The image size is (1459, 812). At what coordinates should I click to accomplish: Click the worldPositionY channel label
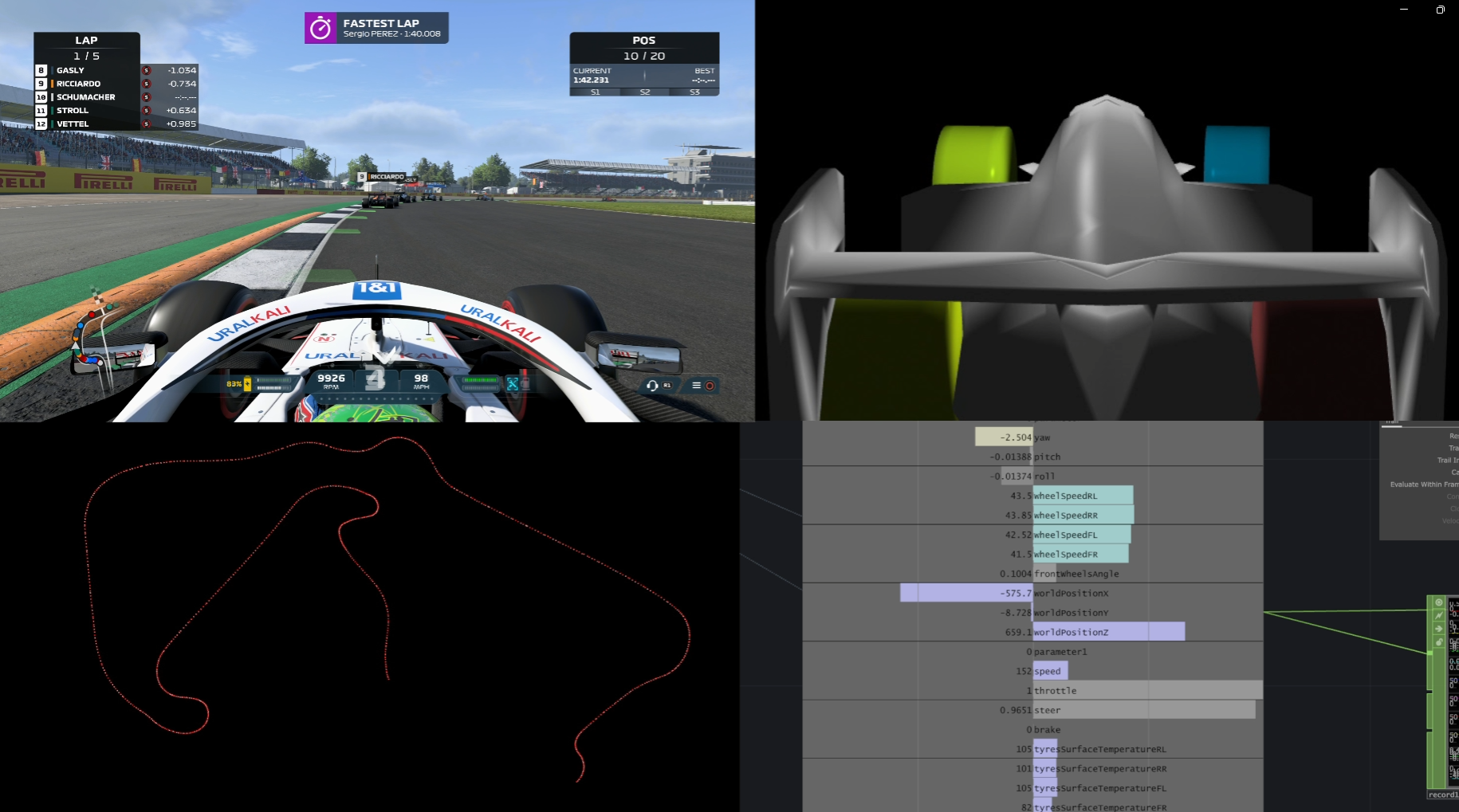1071,613
